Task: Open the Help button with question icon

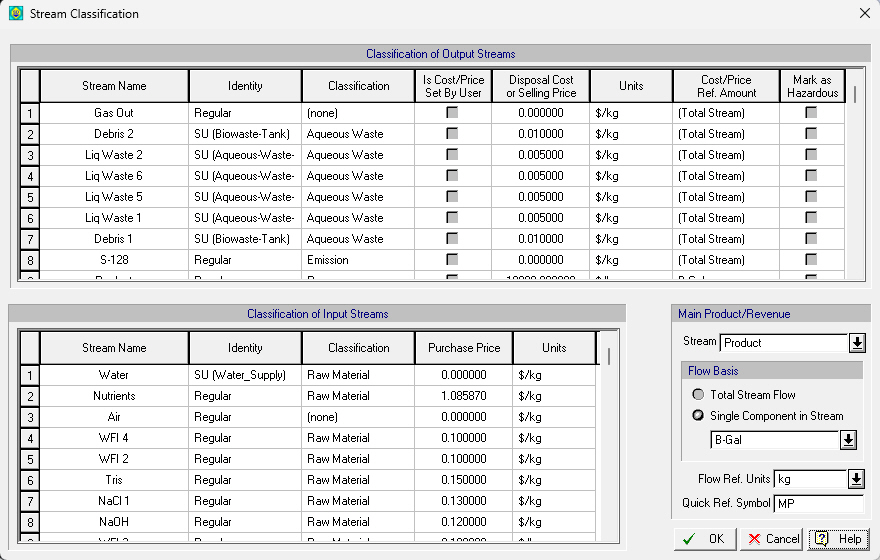Action: pos(837,539)
